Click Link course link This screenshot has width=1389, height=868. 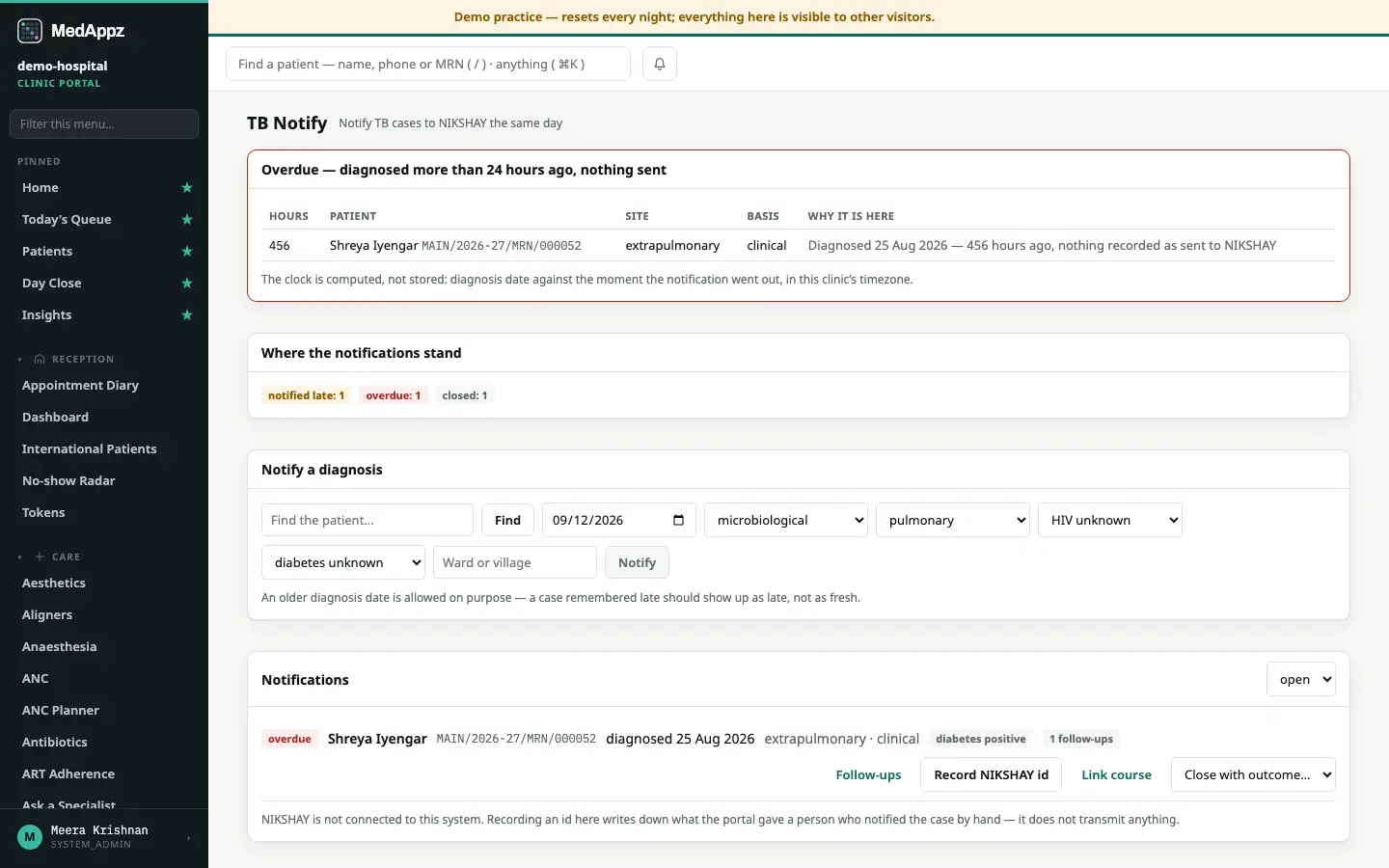1116,774
